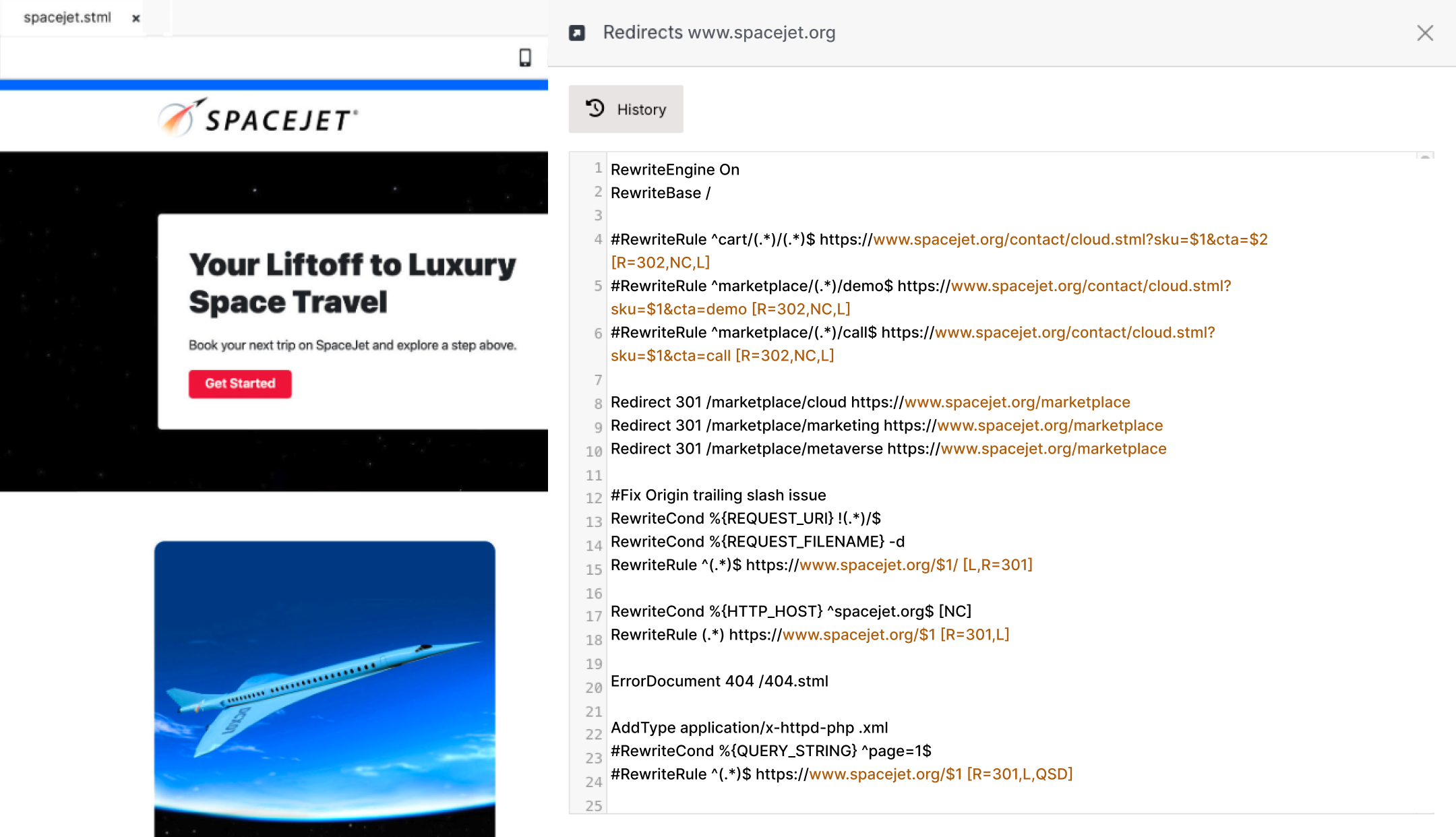Screen dimensions: 1456x837
Task: Click the Redirect 301 /marketplace/marketing line
Action: (x=886, y=426)
